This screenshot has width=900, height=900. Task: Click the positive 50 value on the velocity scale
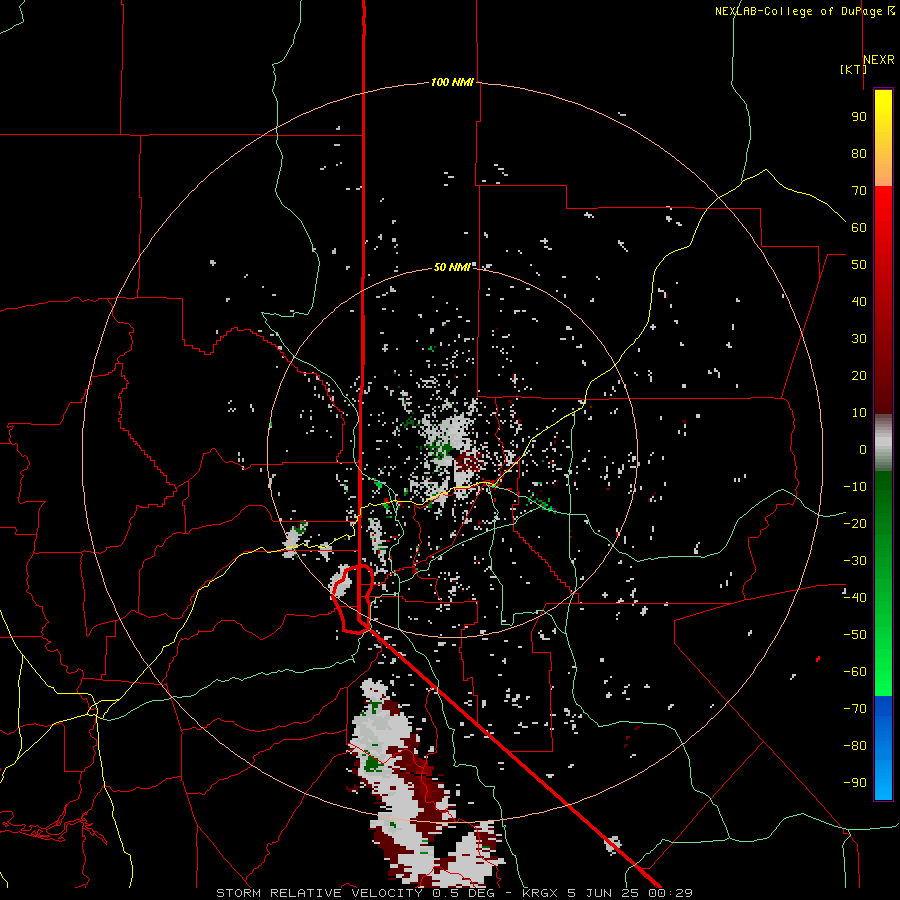click(x=859, y=265)
